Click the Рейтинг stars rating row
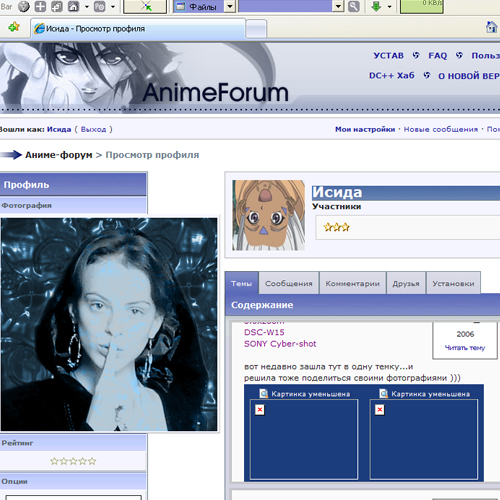Screen dimensions: 500x500 point(73,461)
